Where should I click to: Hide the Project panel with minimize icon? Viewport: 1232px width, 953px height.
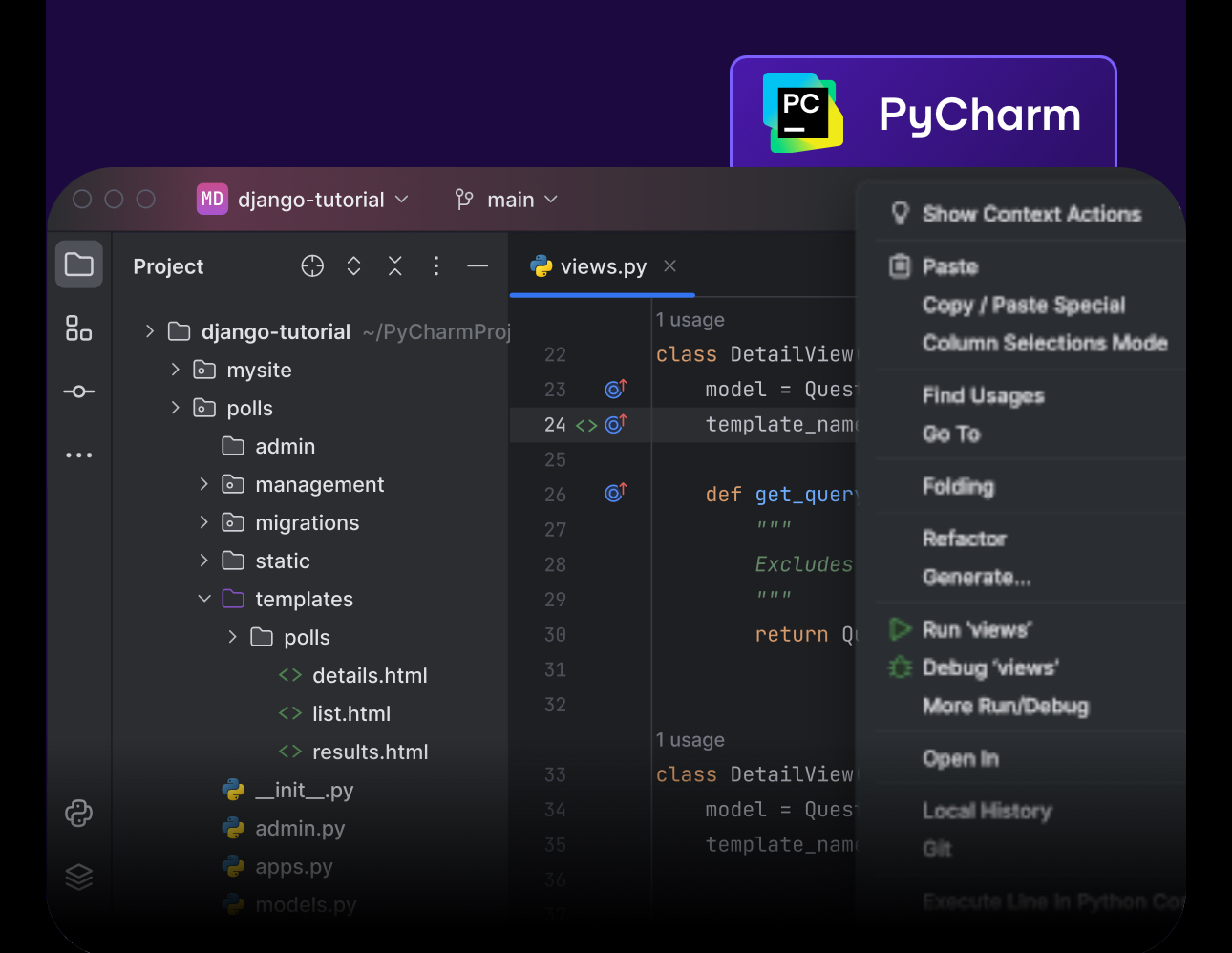[478, 265]
